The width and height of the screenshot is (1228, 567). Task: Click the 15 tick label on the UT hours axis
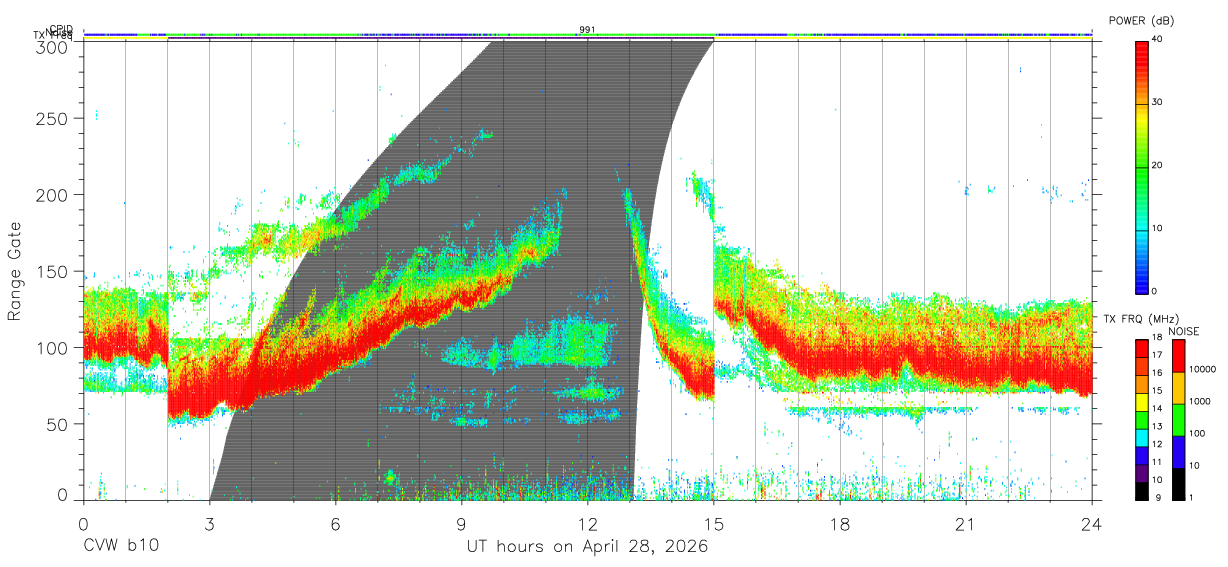click(x=713, y=524)
